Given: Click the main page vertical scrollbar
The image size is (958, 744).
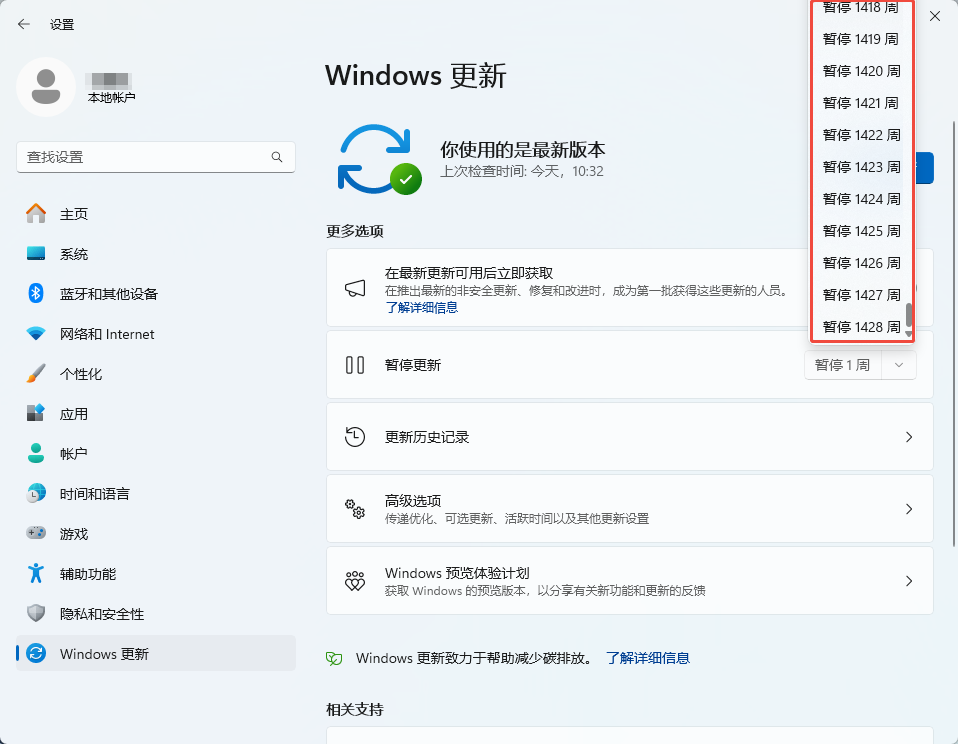Looking at the screenshot, I should pos(954,334).
